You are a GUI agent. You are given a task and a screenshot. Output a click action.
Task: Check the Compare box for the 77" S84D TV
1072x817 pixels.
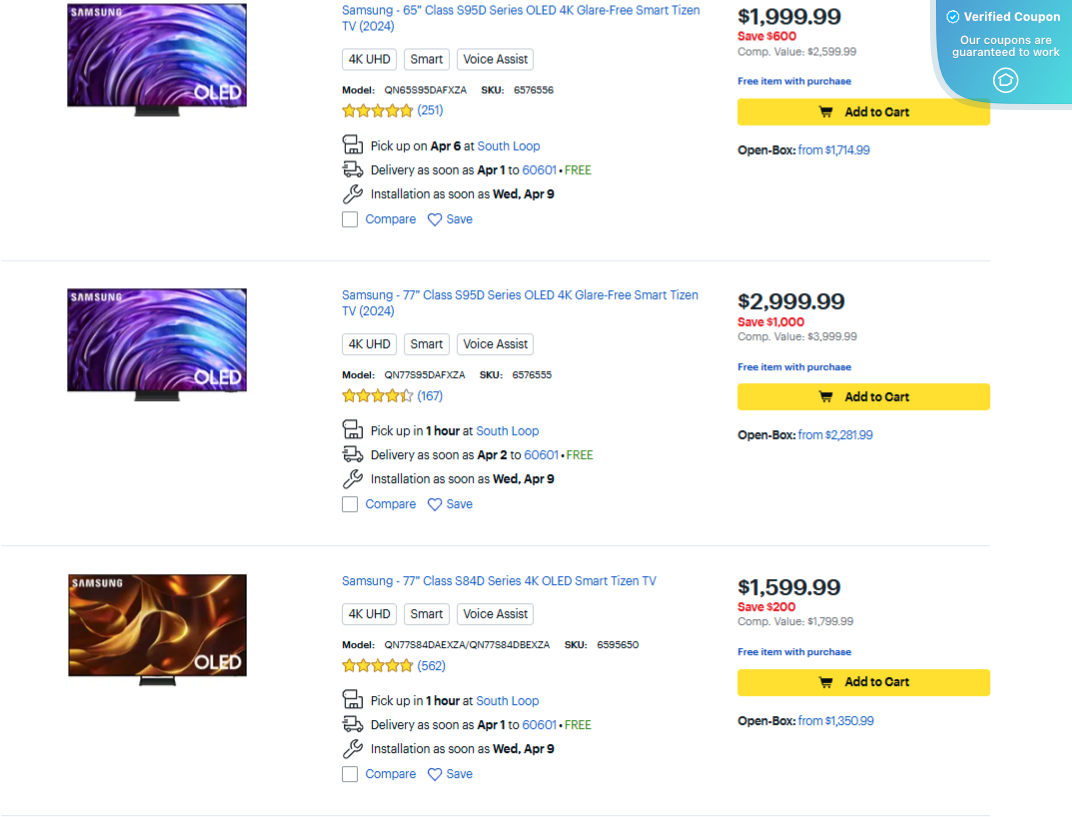pyautogui.click(x=349, y=773)
